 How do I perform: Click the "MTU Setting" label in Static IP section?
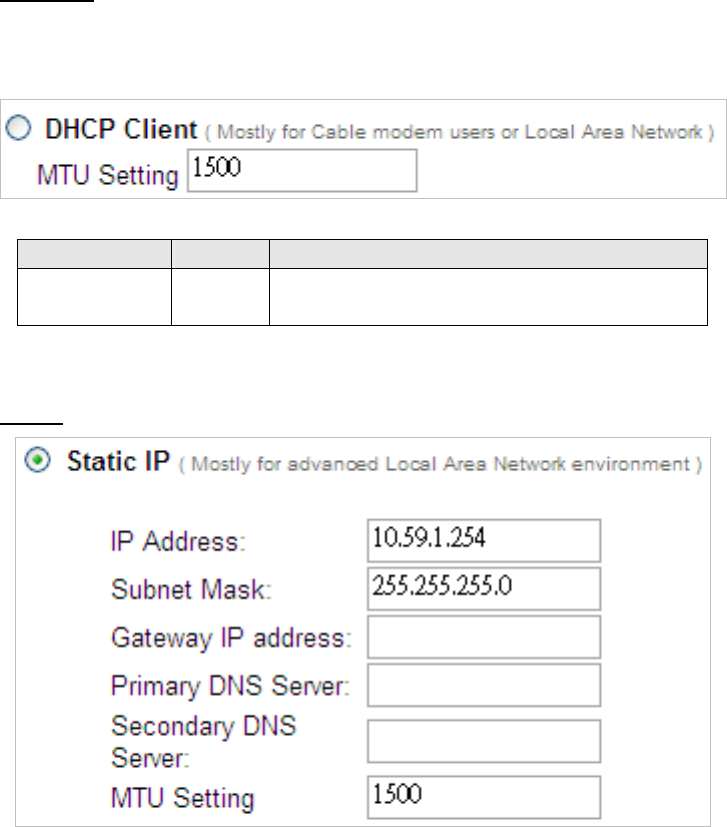[181, 799]
